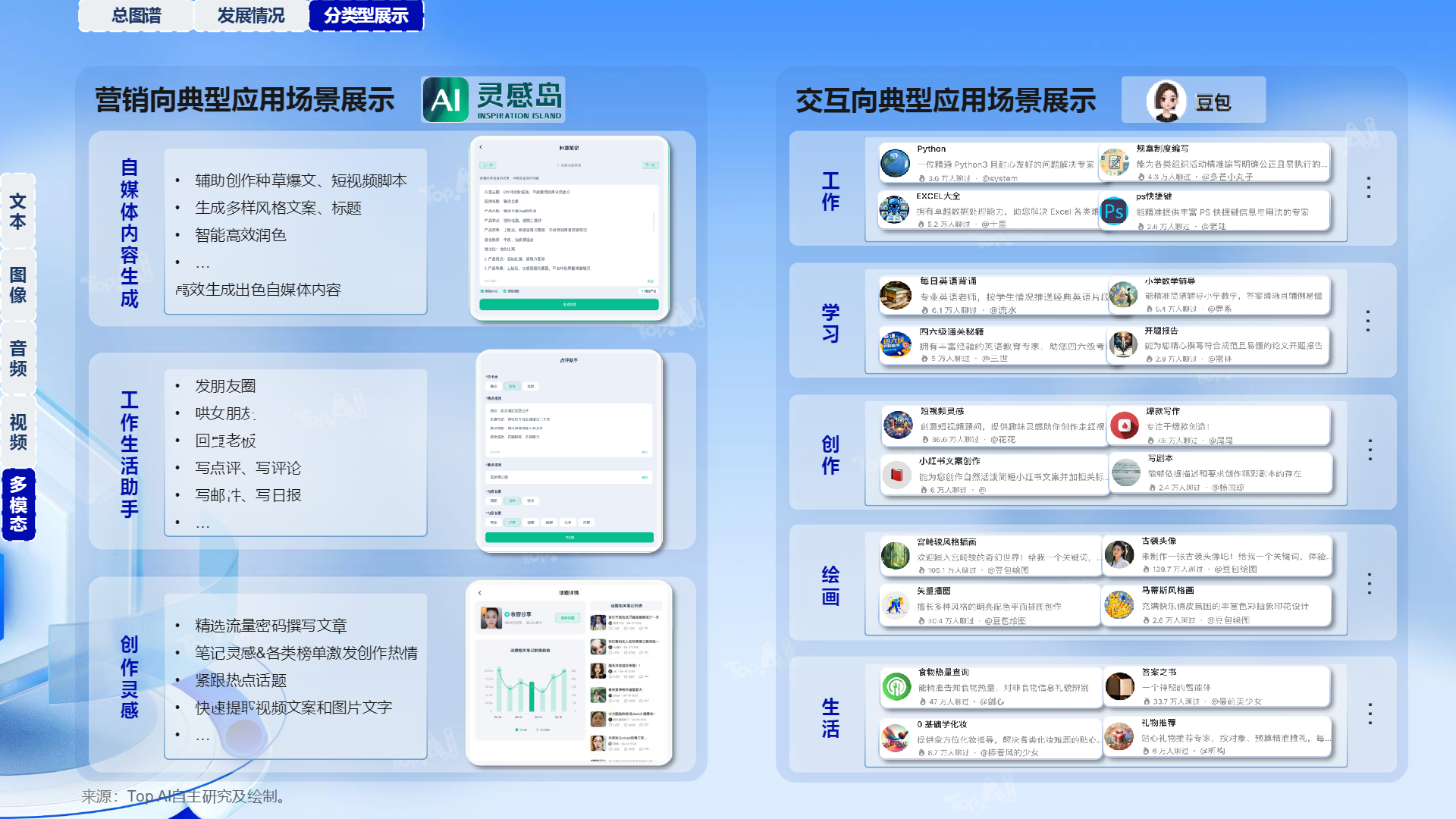Click green button in 种草笔记 screenshot
The width and height of the screenshot is (1456, 819).
(x=569, y=304)
